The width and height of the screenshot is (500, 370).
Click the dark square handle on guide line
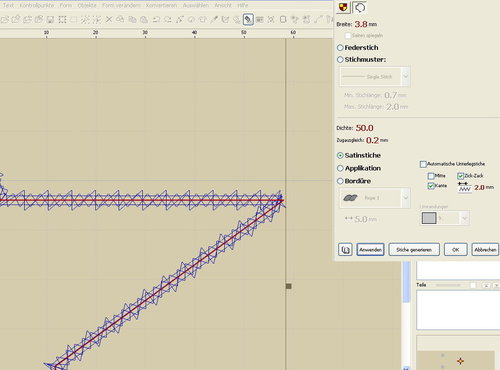coord(289,286)
